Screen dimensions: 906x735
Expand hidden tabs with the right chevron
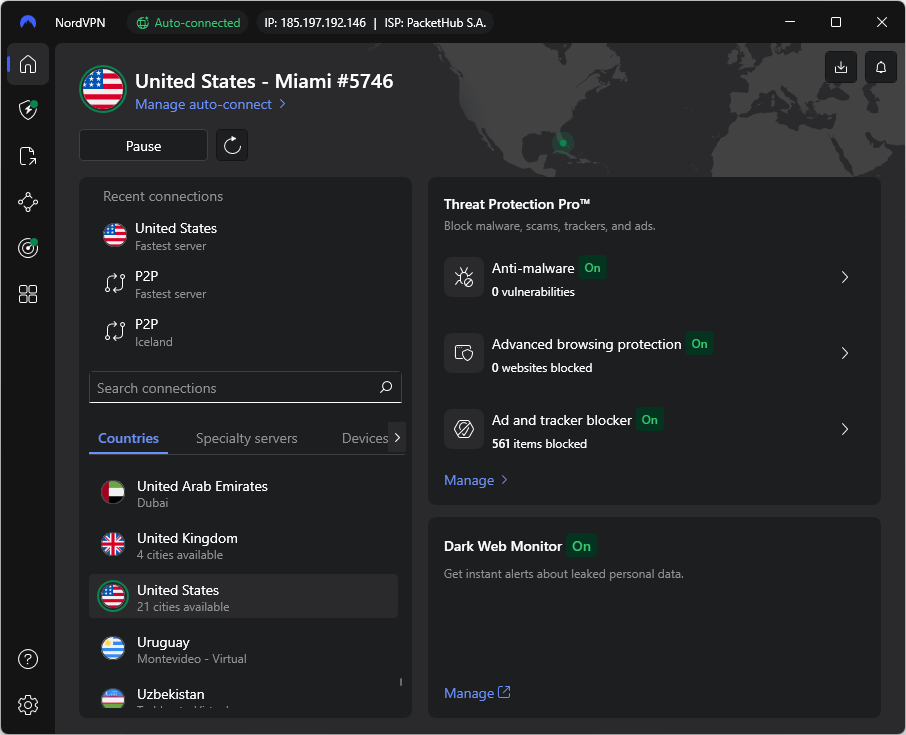click(x=397, y=437)
